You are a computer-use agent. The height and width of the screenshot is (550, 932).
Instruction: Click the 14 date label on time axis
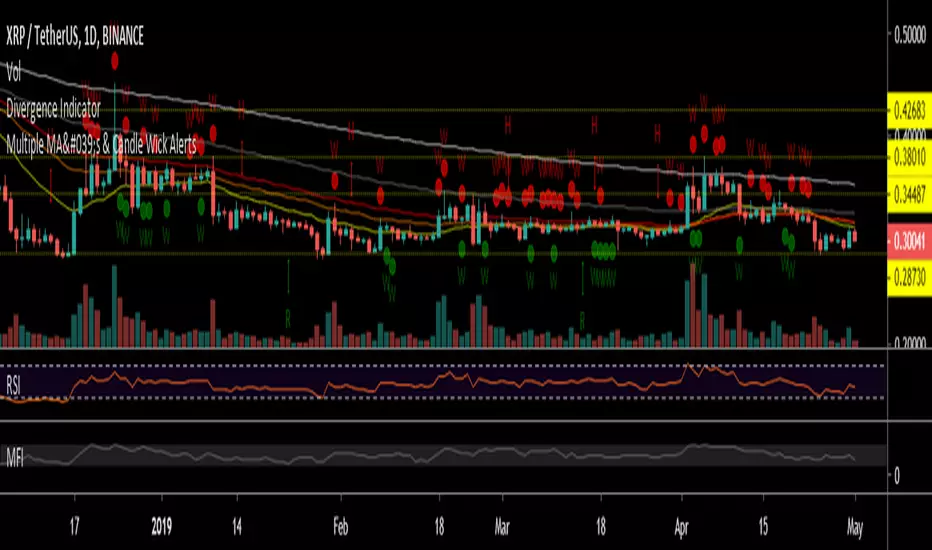point(237,527)
